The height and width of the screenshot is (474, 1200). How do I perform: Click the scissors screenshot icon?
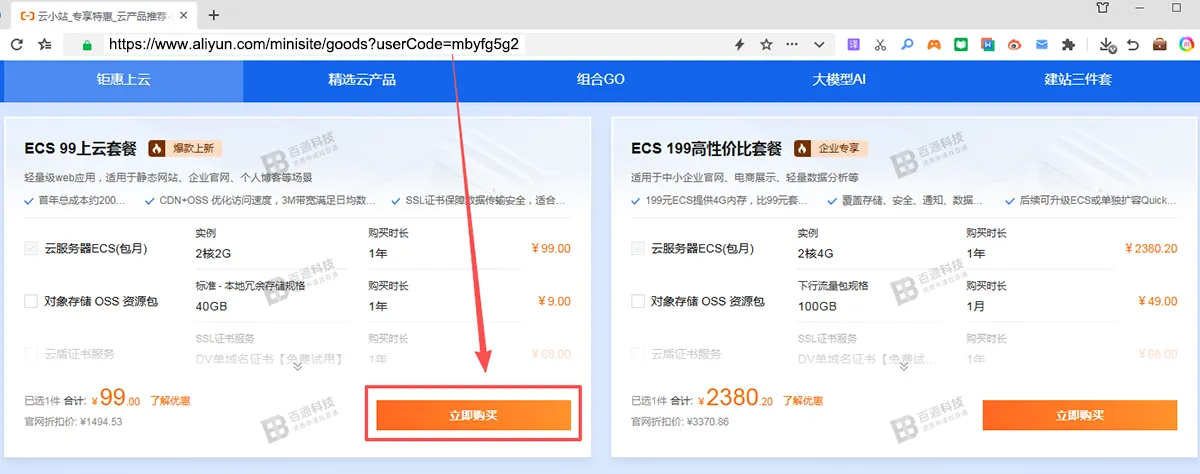pos(881,45)
